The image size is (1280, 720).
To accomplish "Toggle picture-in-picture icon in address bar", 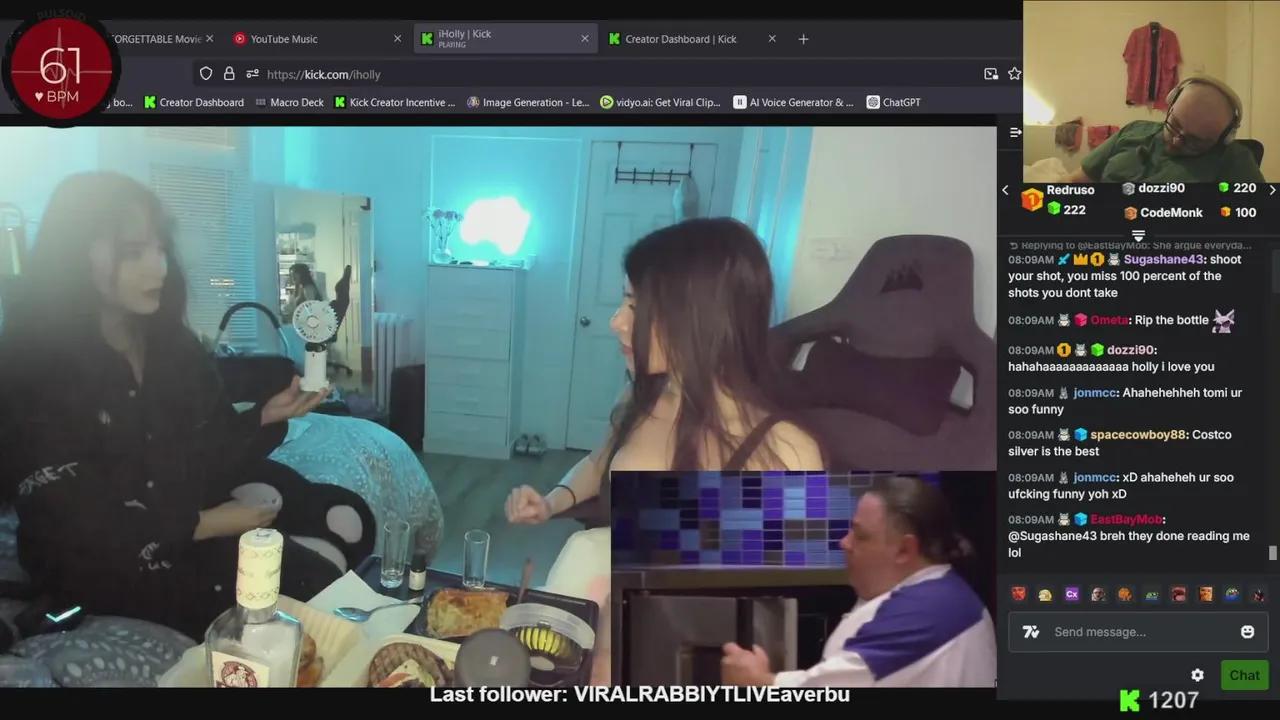I will tap(991, 74).
